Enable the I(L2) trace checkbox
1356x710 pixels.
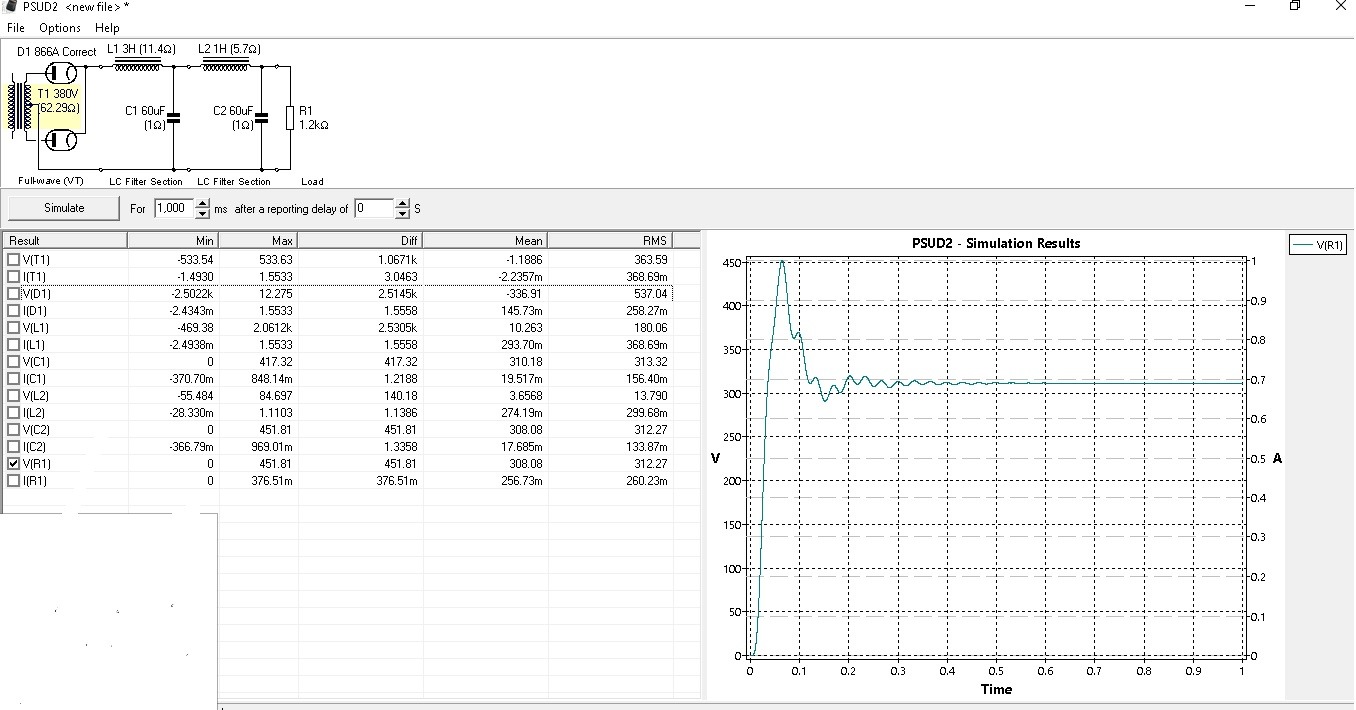pos(13,412)
